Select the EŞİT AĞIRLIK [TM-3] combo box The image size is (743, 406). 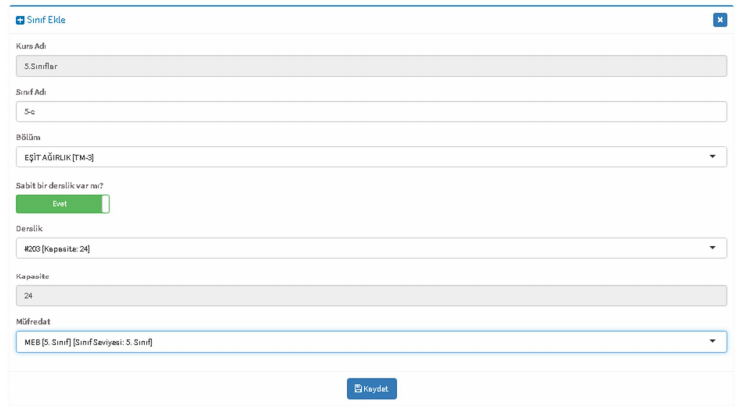tap(372, 157)
